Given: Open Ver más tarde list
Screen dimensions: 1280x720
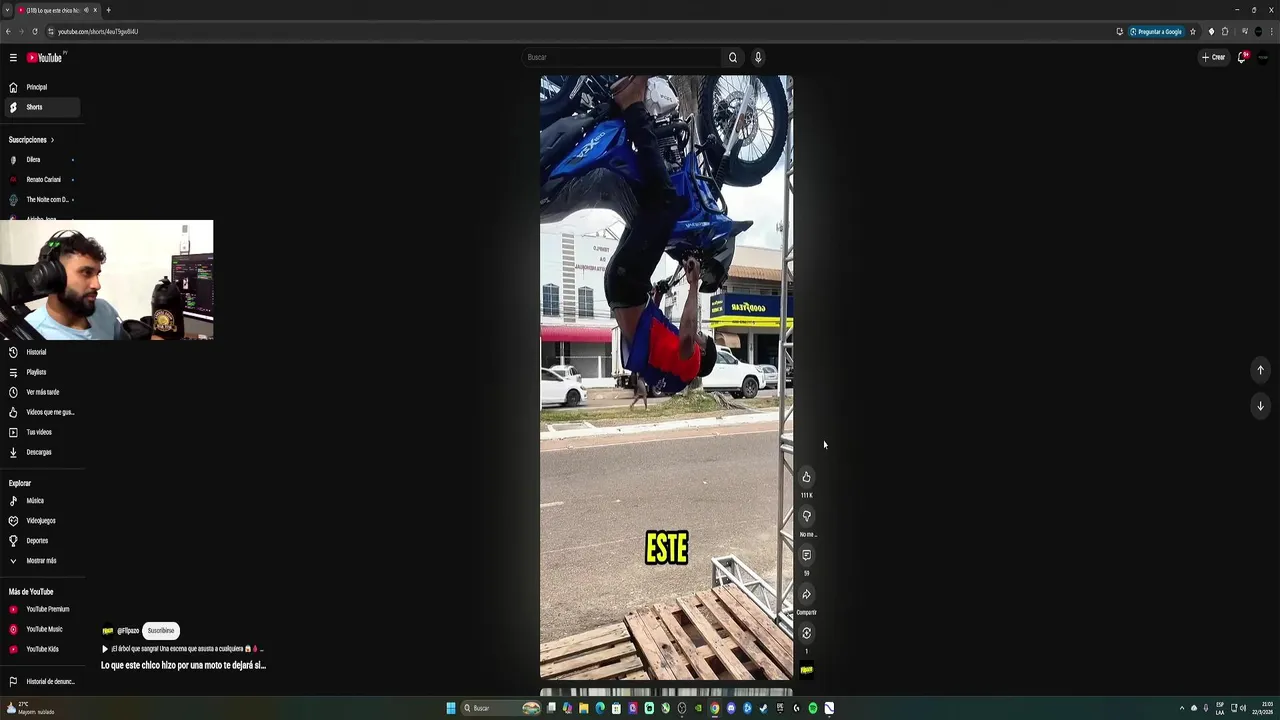Looking at the screenshot, I should (x=40, y=392).
